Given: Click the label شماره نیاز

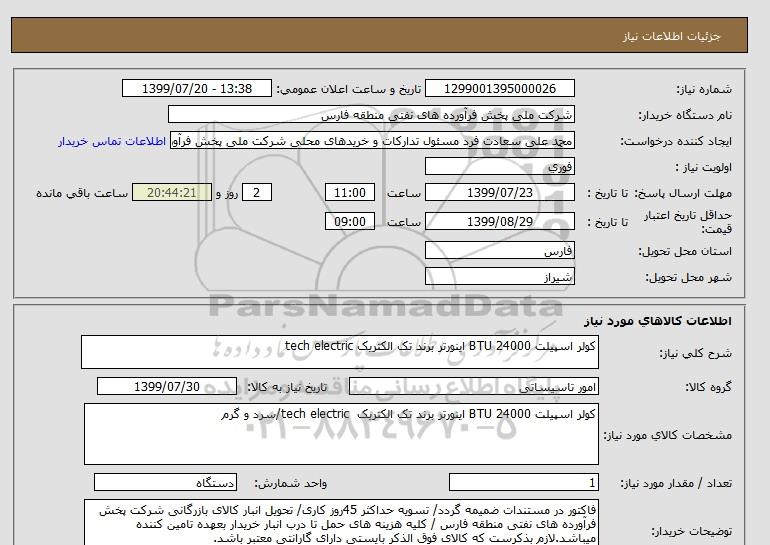Looking at the screenshot, I should click(704, 89).
